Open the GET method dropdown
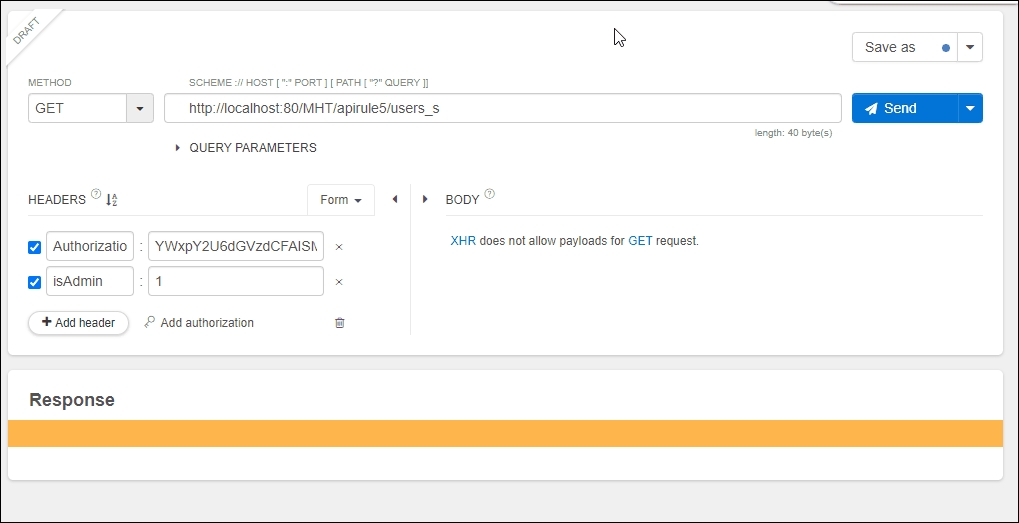 click(x=139, y=108)
